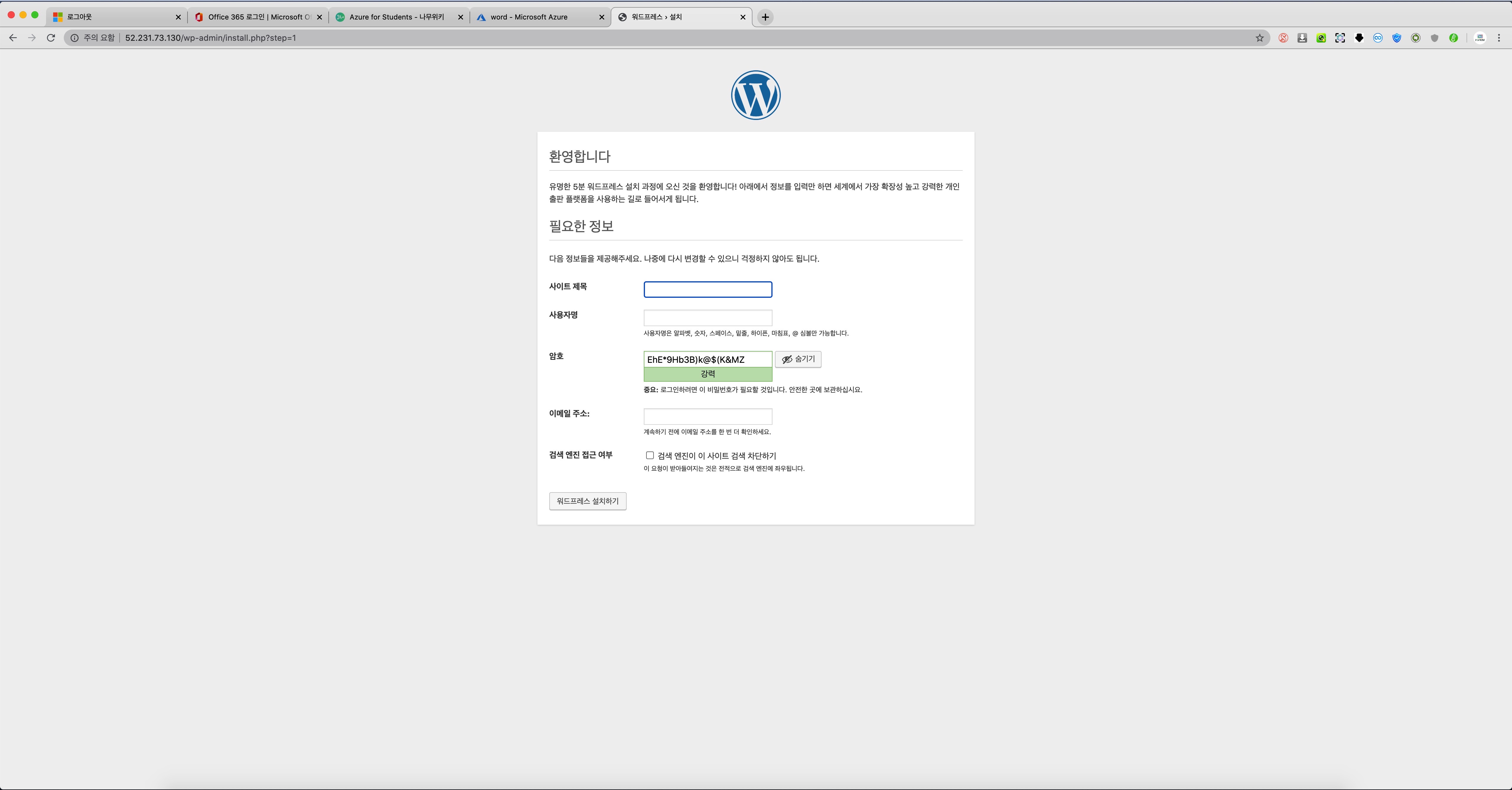Switch to Azure for Students tab
The height and width of the screenshot is (790, 1512).
[x=396, y=17]
